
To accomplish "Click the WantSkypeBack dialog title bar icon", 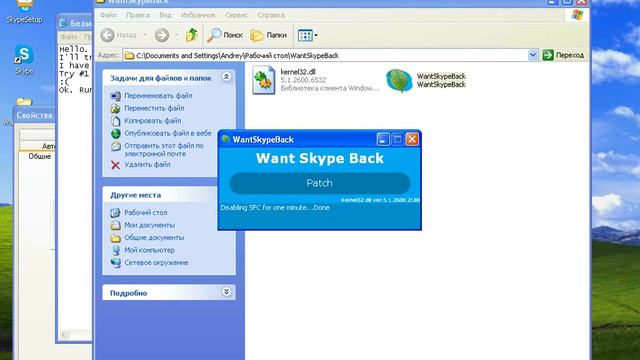I will [225, 139].
